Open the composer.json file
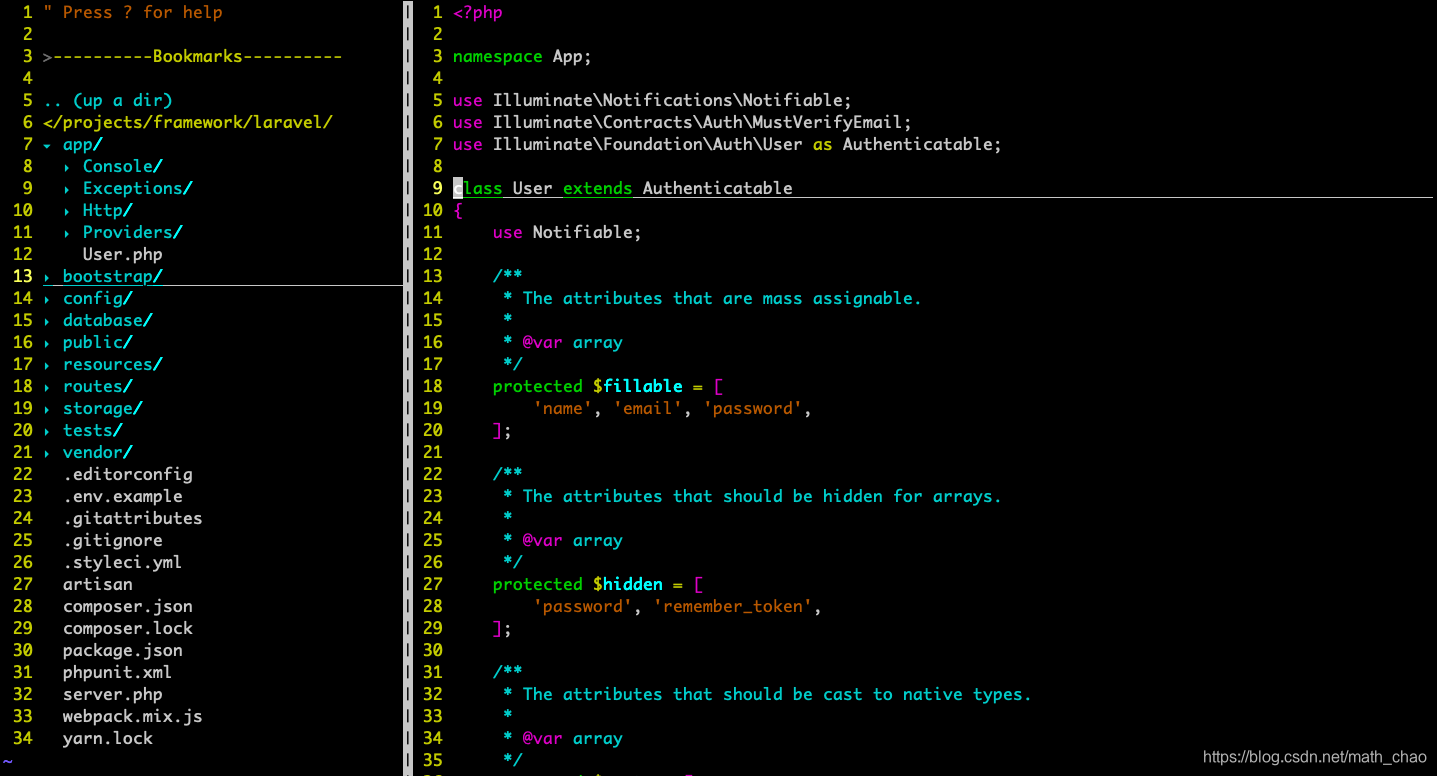 pos(128,607)
